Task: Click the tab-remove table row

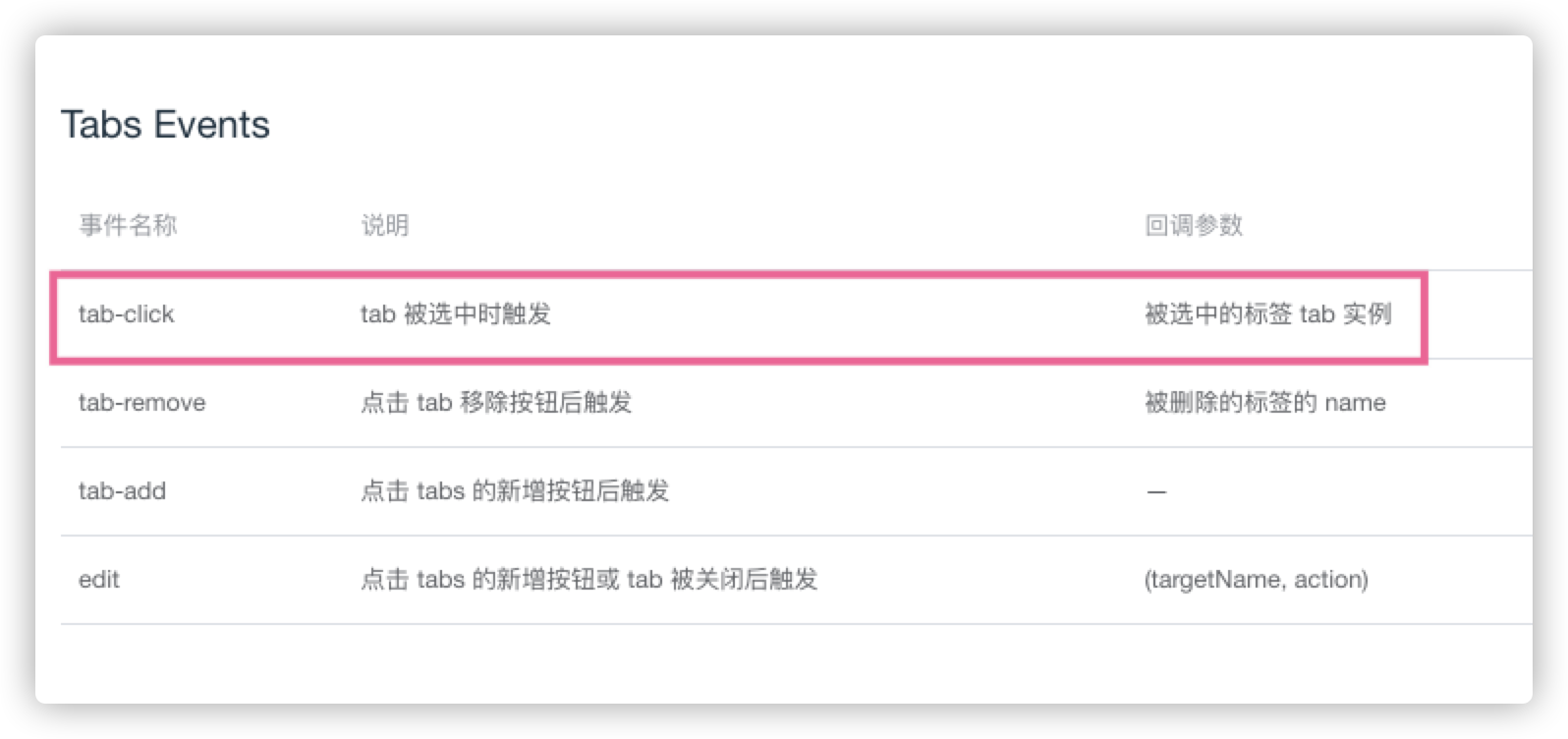Action: (797, 403)
